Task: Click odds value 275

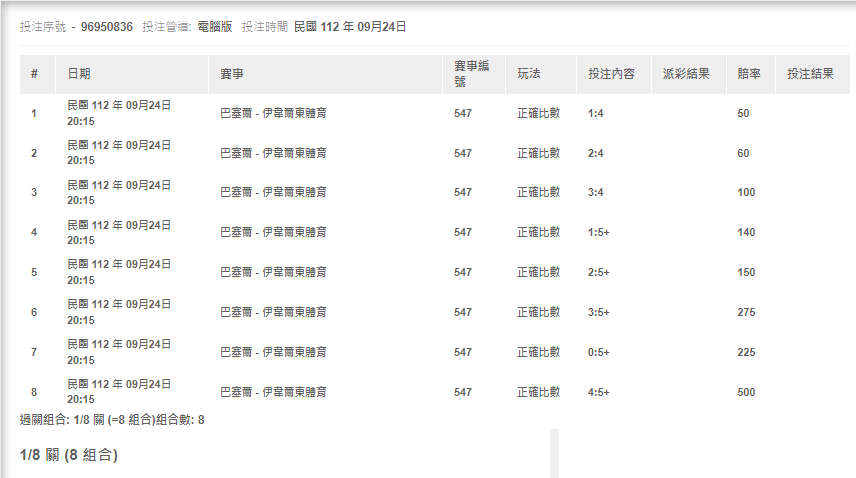Action: [x=746, y=312]
